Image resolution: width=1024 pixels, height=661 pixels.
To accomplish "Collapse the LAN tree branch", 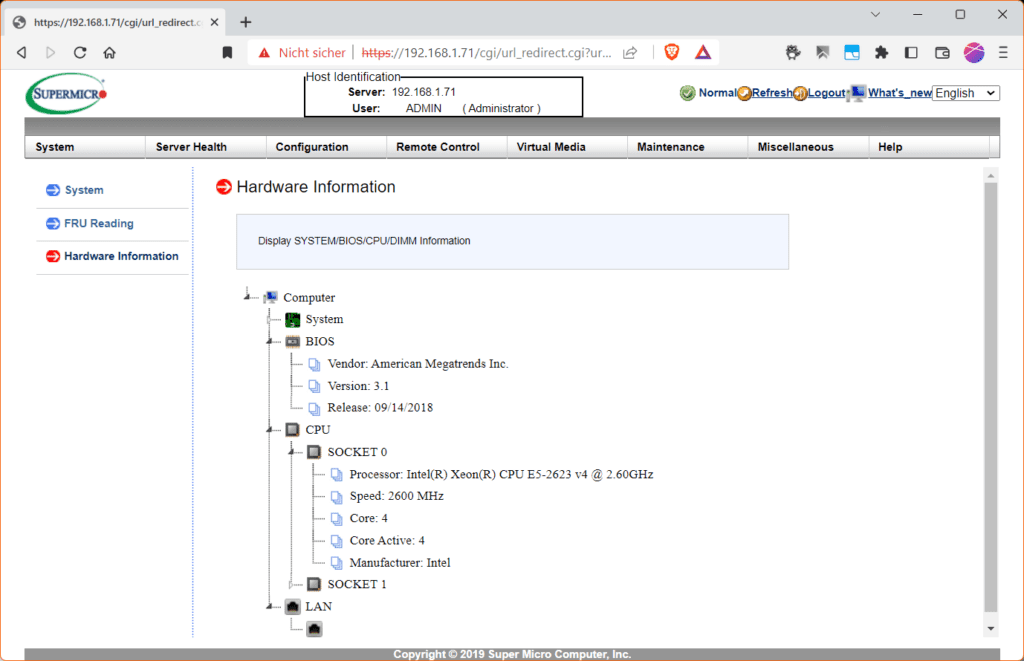I will point(269,607).
